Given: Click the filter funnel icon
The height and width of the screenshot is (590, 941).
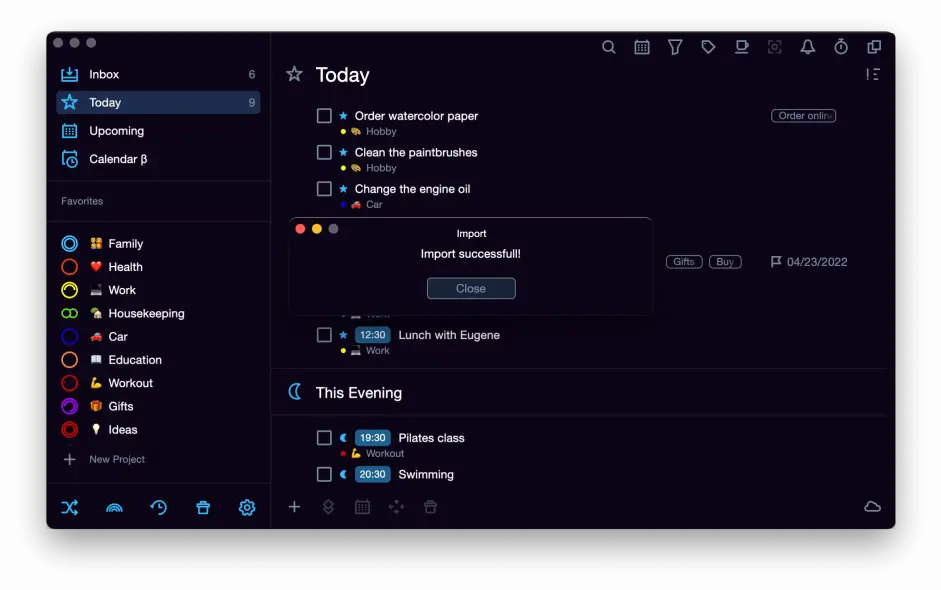Looking at the screenshot, I should click(675, 47).
